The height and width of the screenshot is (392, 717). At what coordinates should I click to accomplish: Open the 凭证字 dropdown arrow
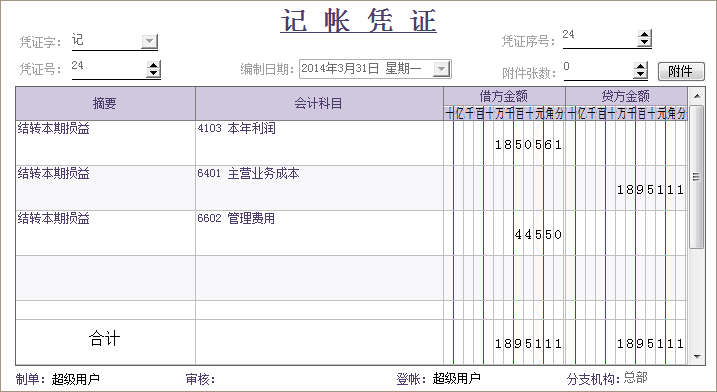point(149,42)
